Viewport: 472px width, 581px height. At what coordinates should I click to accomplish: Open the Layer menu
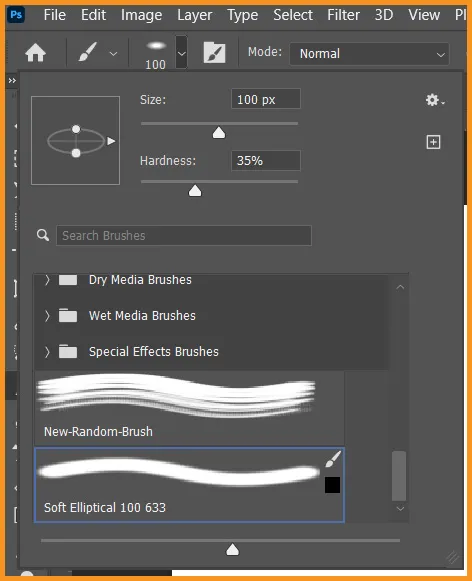pos(195,15)
